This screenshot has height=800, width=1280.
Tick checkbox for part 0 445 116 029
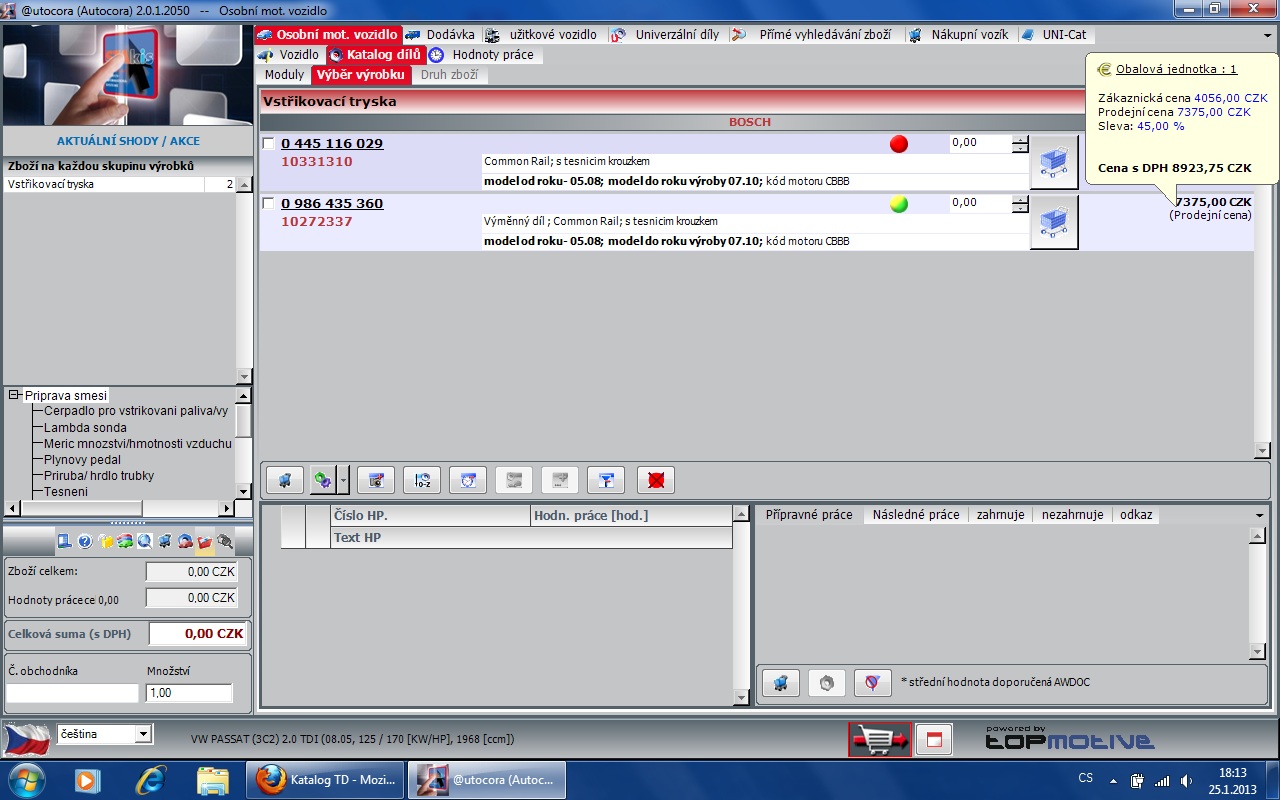(x=268, y=144)
